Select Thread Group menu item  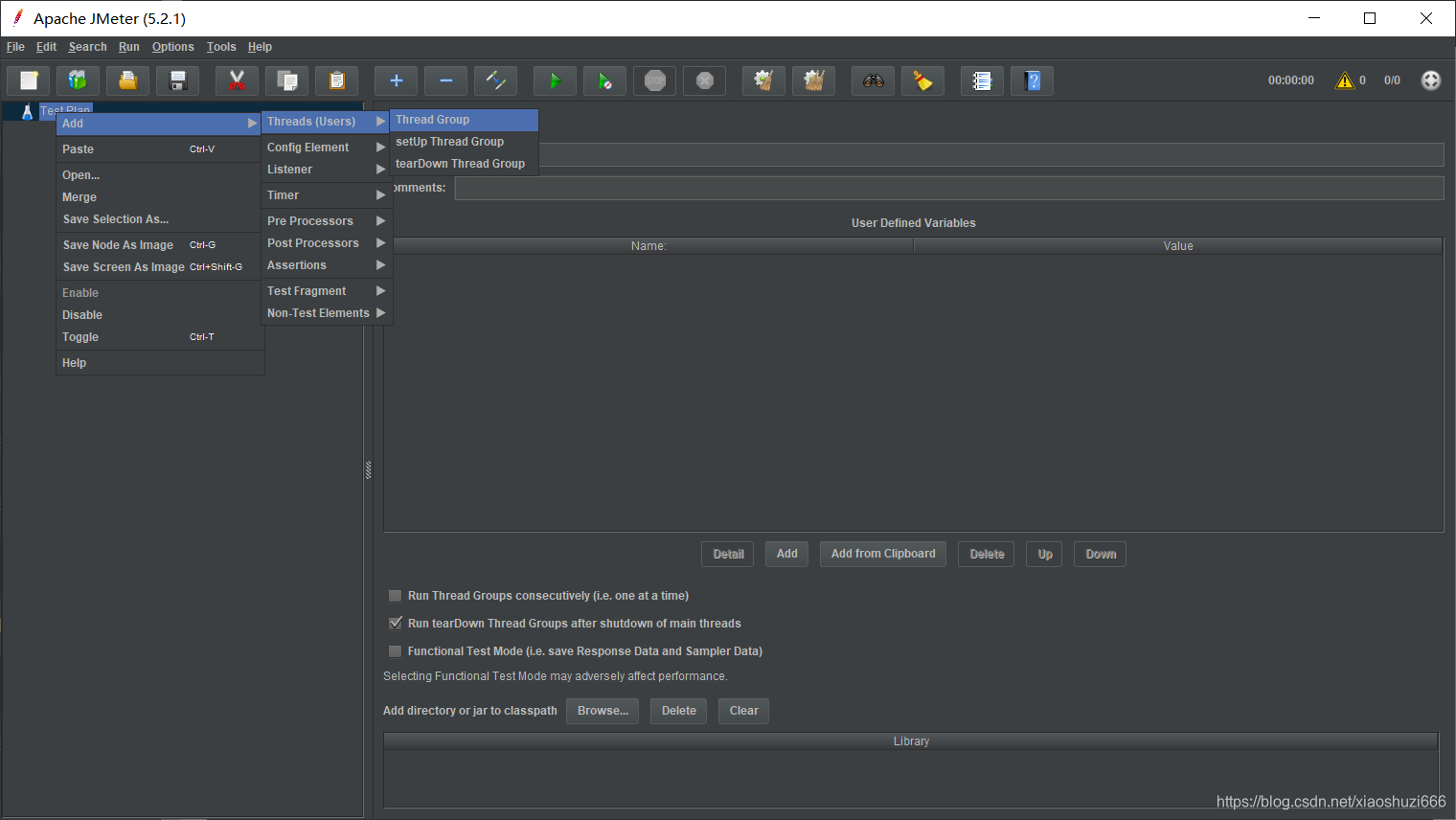465,120
